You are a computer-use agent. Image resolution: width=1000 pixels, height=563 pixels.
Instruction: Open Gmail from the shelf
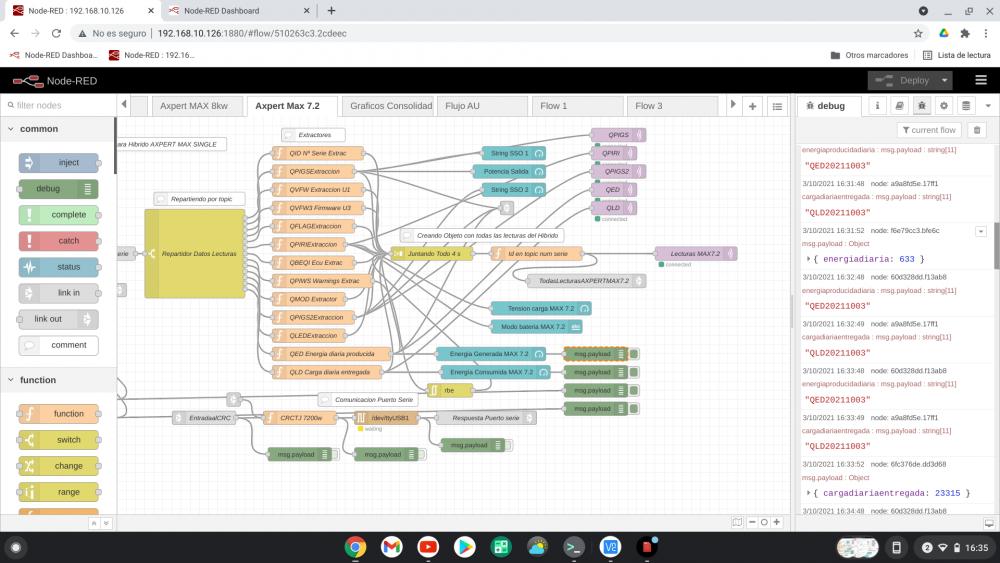[x=392, y=547]
